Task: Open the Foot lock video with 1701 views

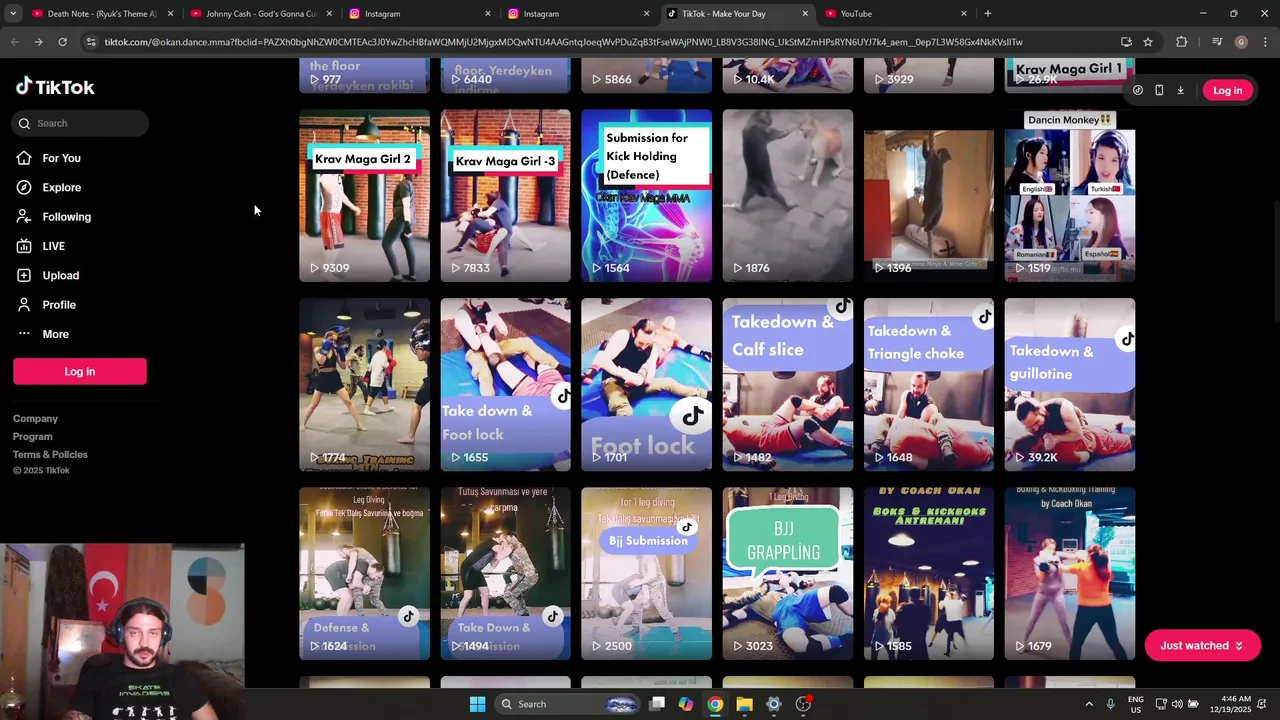Action: [646, 385]
